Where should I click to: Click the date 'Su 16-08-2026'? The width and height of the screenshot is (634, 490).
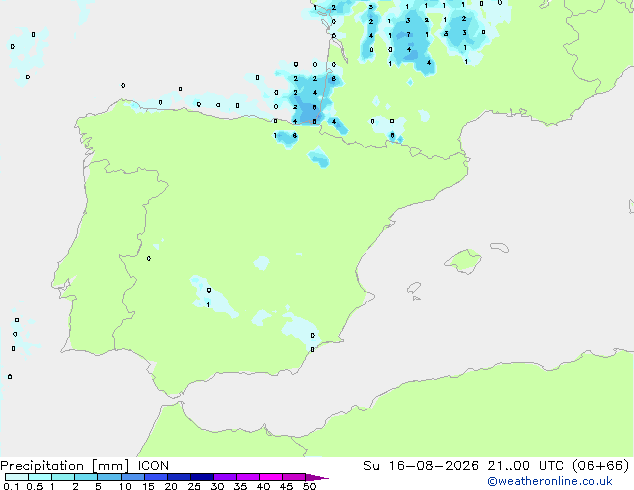(421, 466)
